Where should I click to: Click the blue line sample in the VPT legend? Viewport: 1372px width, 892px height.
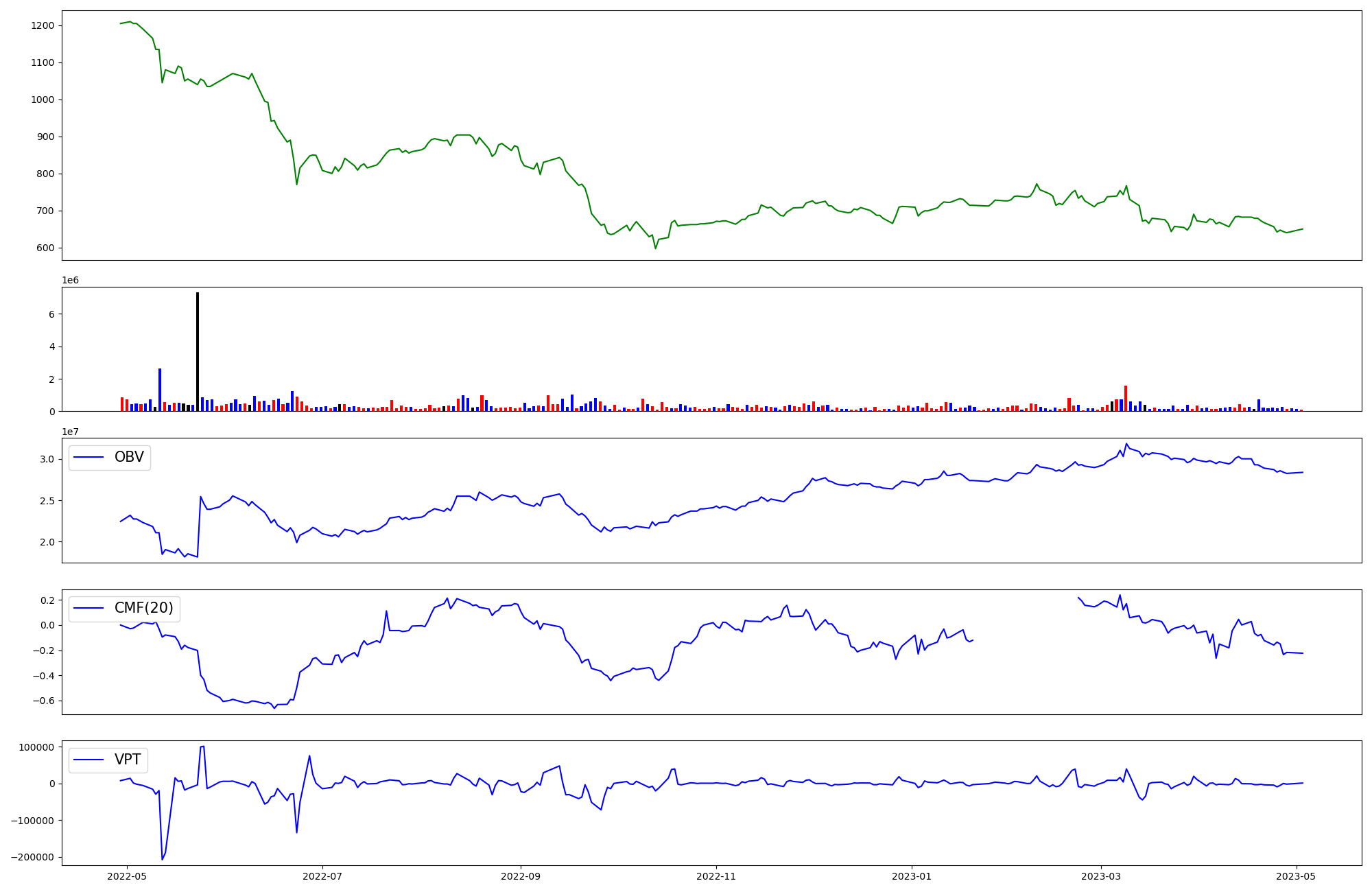[88, 760]
